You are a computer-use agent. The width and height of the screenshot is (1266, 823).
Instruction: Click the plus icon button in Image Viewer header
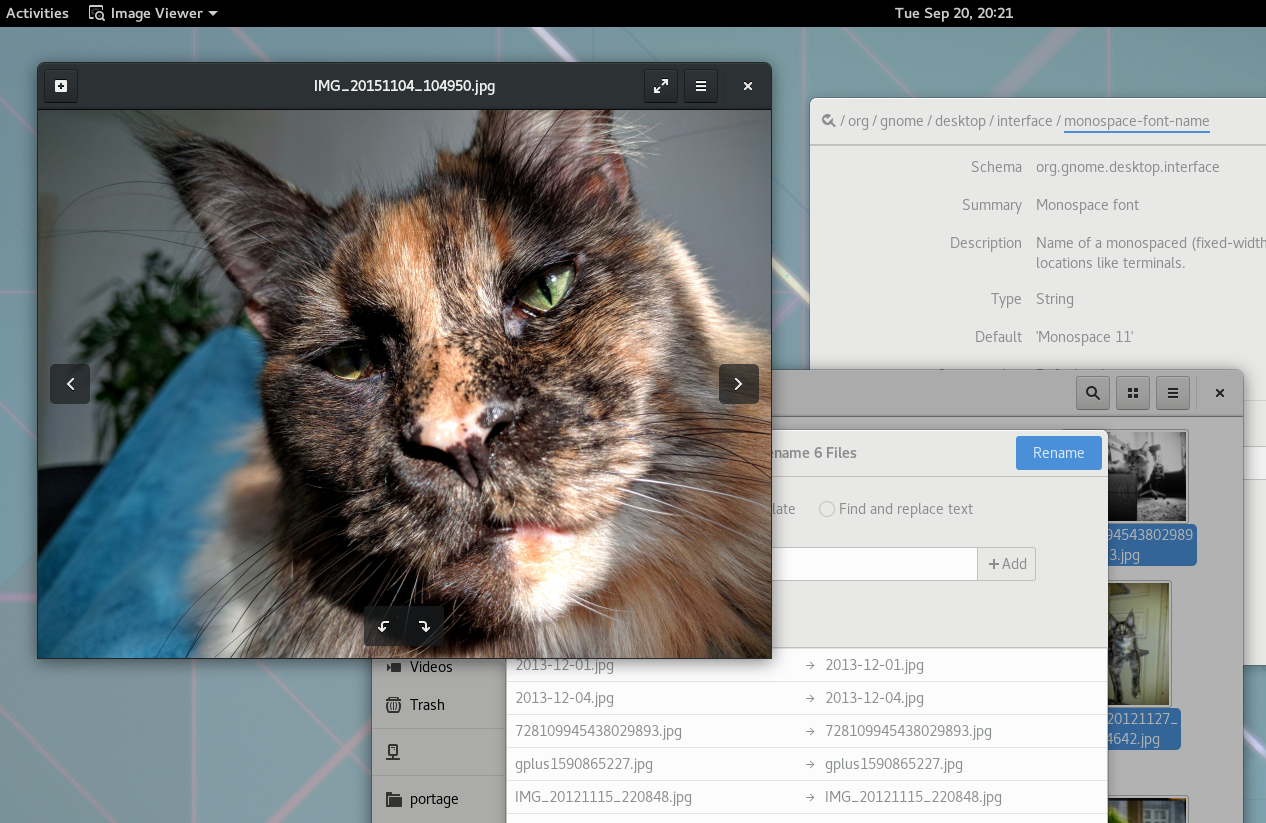[x=61, y=87]
